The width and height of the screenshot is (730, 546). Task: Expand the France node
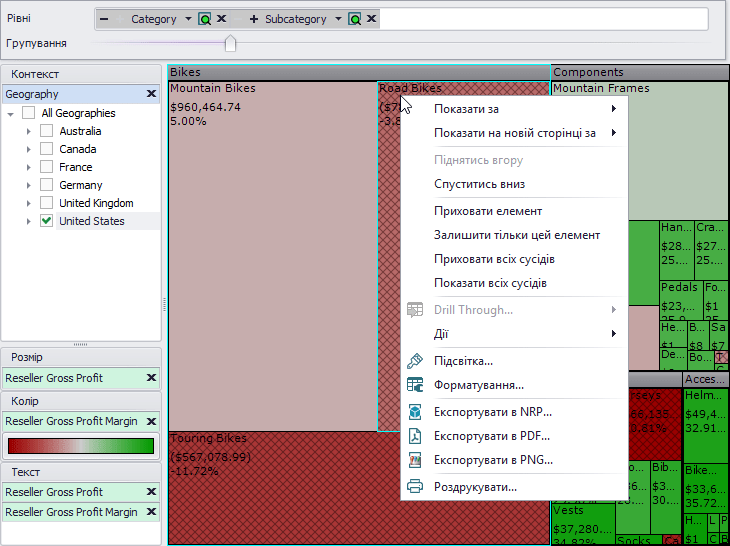28,168
